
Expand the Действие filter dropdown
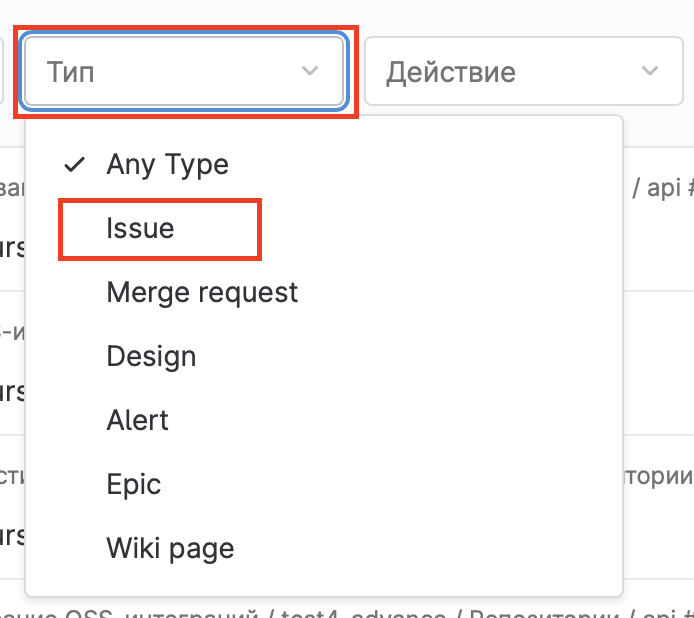(514, 71)
